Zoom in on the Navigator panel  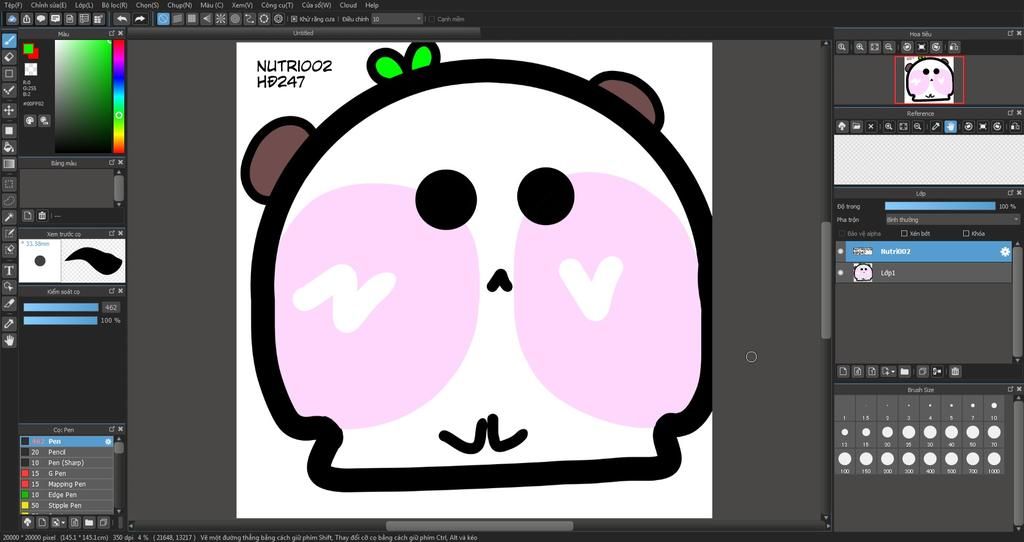pyautogui.click(x=860, y=47)
